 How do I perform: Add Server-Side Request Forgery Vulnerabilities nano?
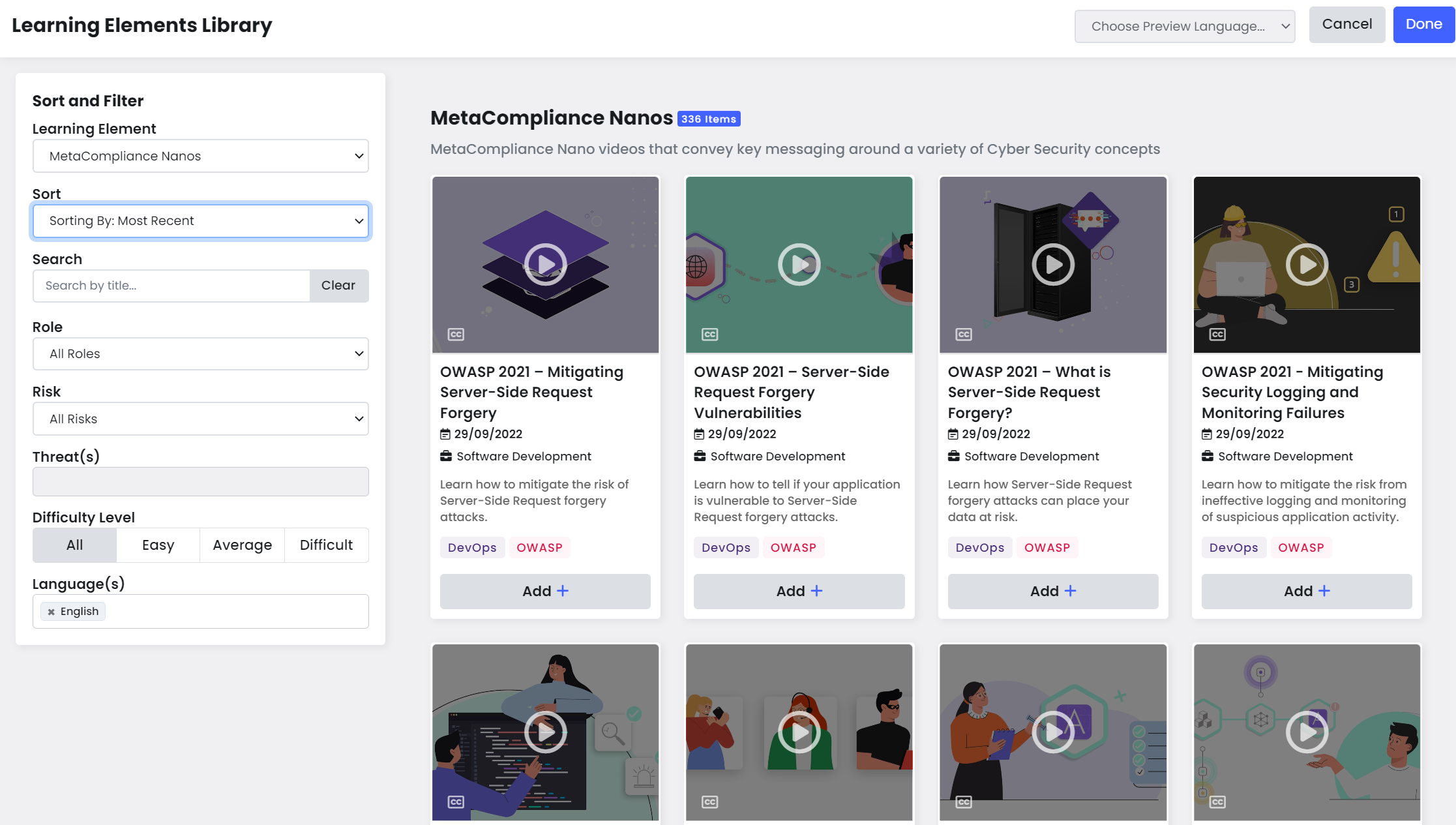[799, 592]
